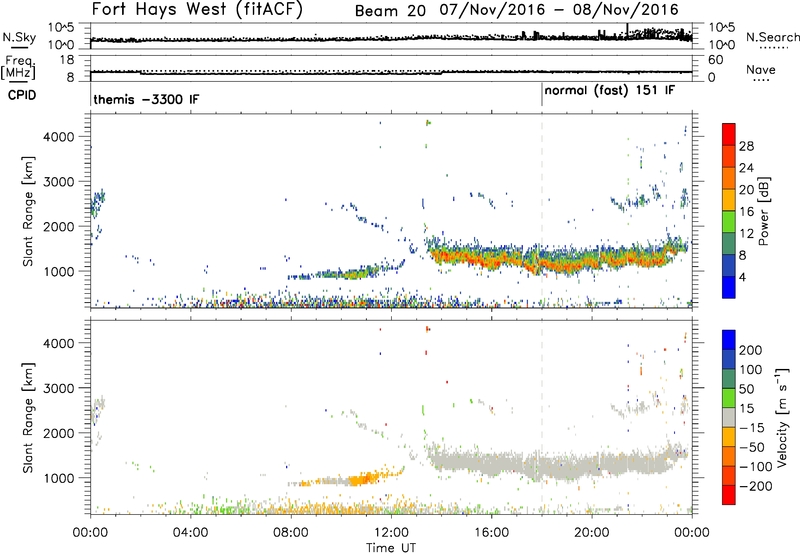Click the 'Beam 20' label
Viewport: 800px width, 554px height.
(390, 10)
